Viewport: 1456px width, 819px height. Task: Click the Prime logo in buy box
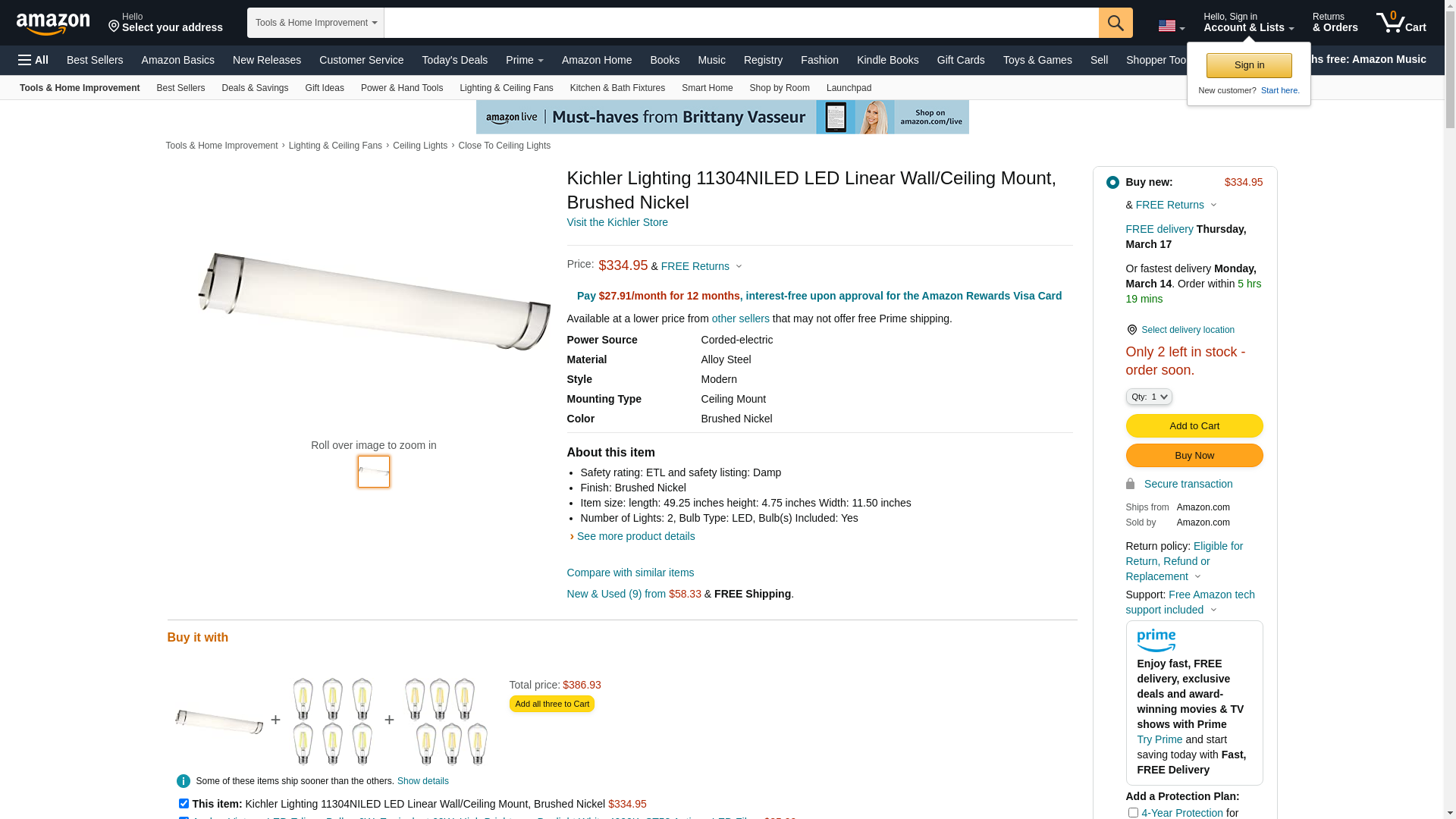[1156, 641]
